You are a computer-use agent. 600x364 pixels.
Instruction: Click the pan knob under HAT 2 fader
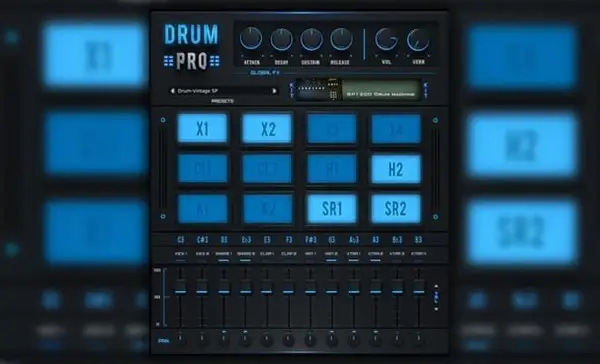tap(331, 340)
